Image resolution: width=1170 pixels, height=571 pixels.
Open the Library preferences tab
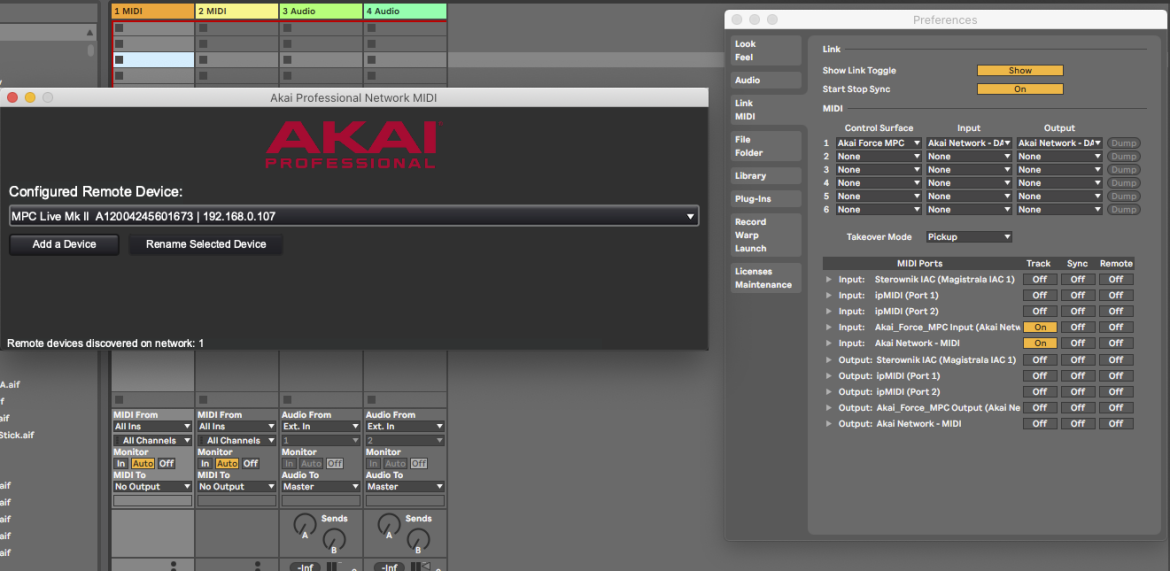[x=766, y=176]
